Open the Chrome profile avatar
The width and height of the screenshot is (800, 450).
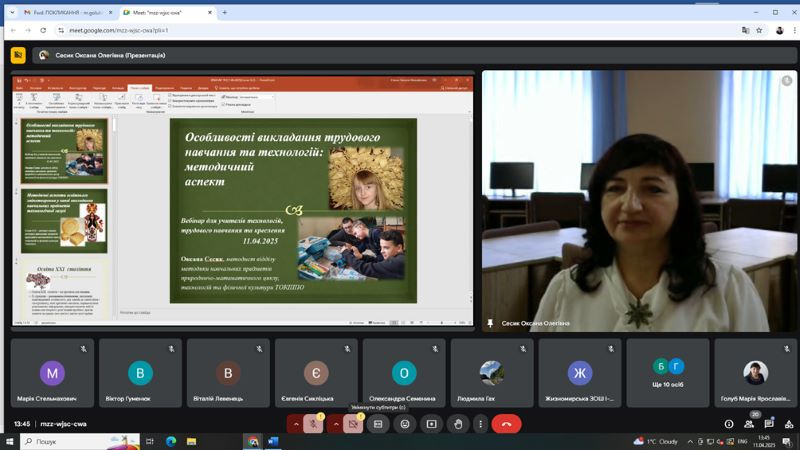tap(780, 31)
